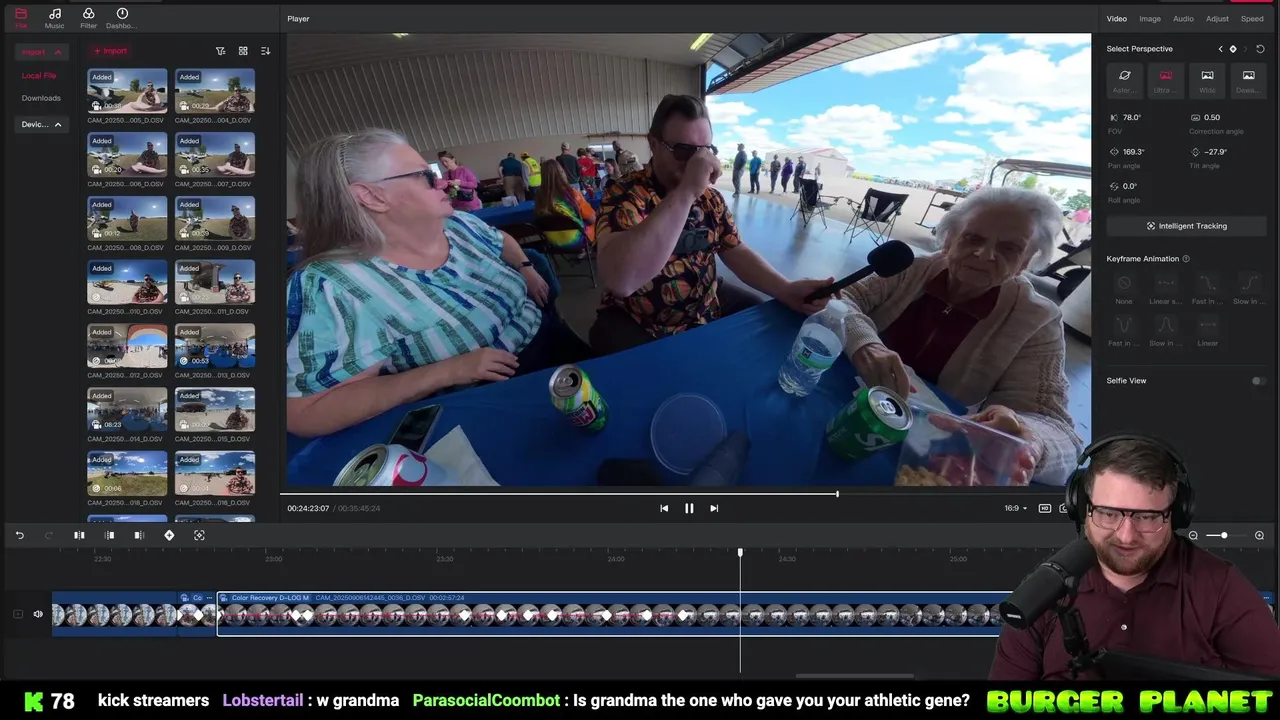1280x720 pixels.
Task: Choose the Wide perspective preset
Action: [1207, 80]
